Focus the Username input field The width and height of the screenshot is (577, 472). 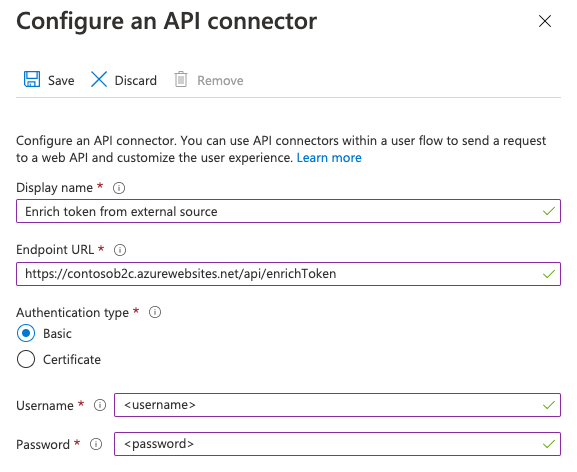point(337,405)
